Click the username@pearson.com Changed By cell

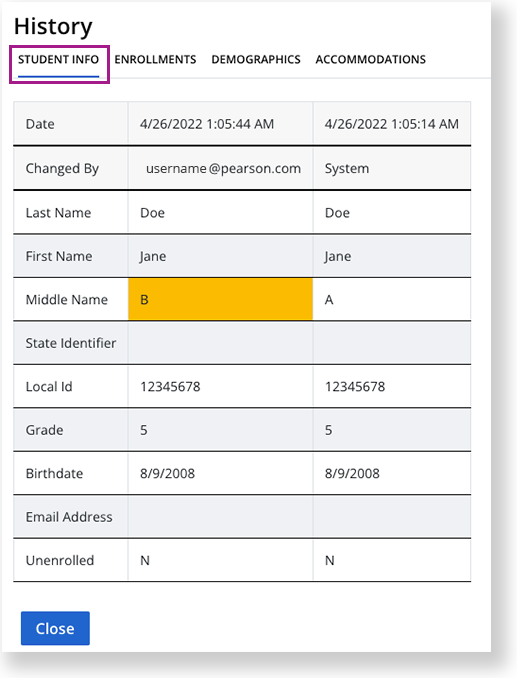tap(220, 168)
